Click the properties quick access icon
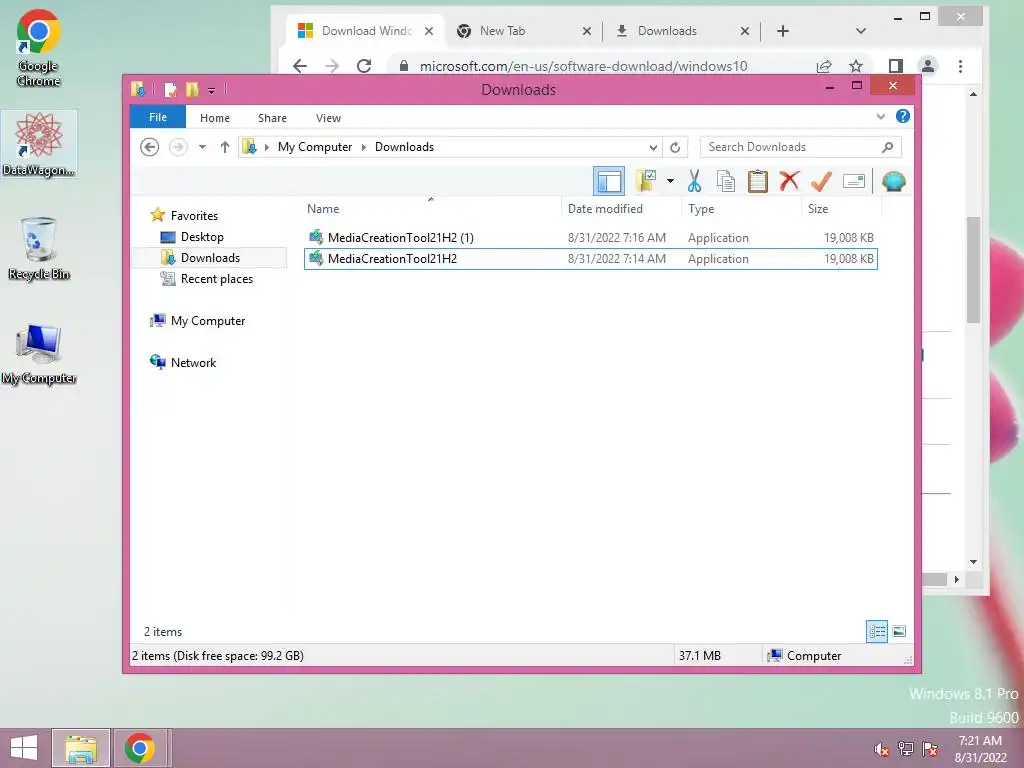This screenshot has height=768, width=1024. 170,89
